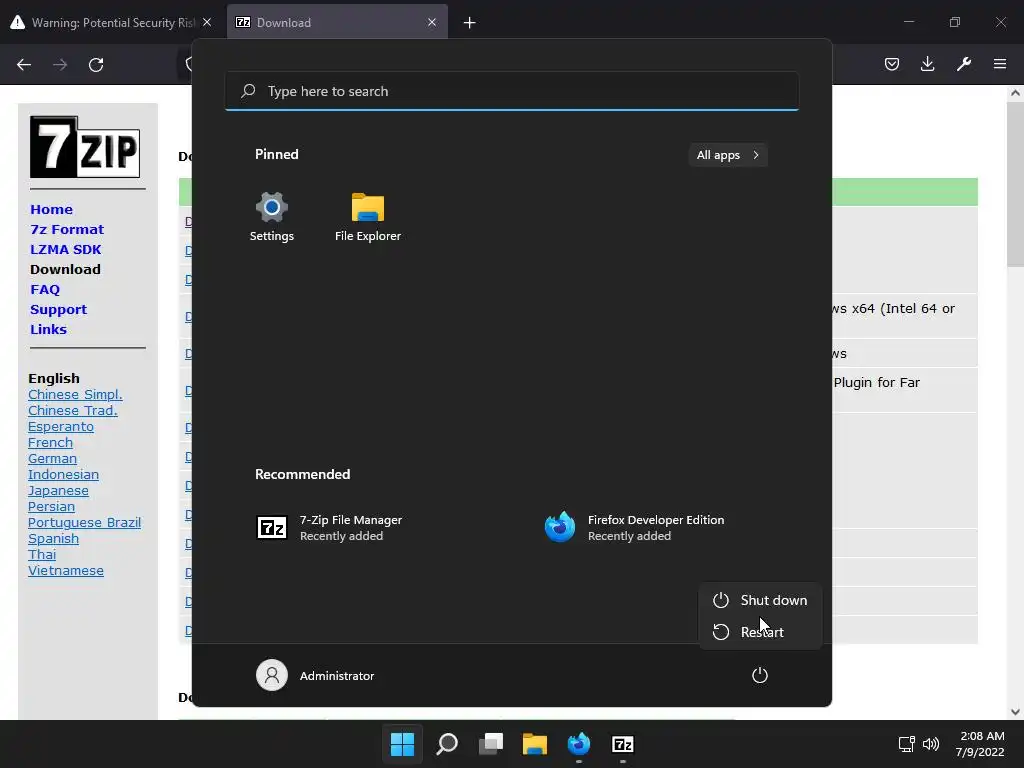Choose Restart from power menu
This screenshot has height=768, width=1024.
tap(760, 632)
